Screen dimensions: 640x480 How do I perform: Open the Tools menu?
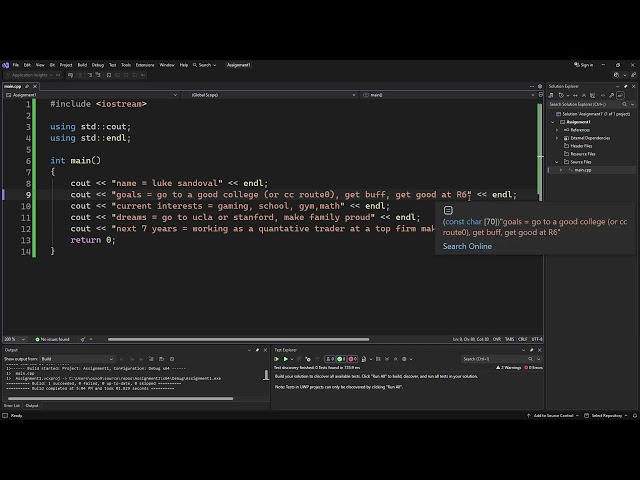pyautogui.click(x=126, y=65)
